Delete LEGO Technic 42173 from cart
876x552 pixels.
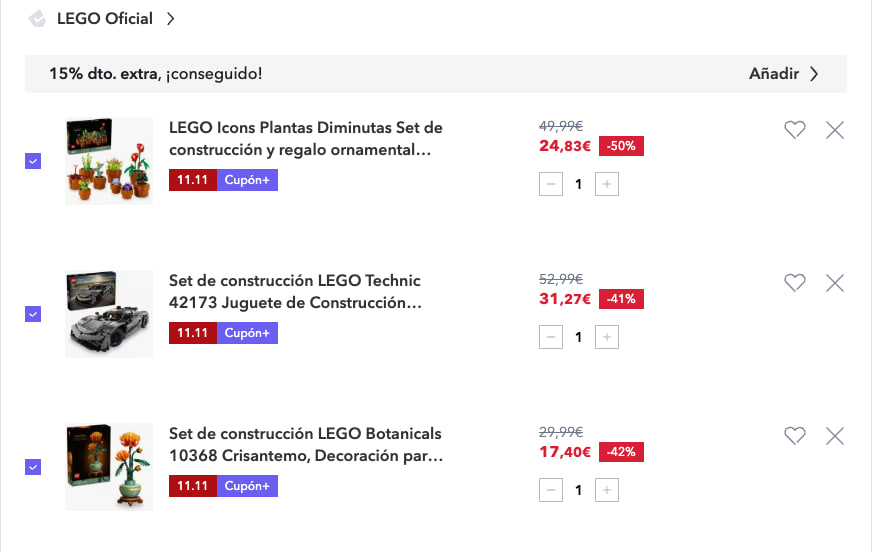[835, 283]
